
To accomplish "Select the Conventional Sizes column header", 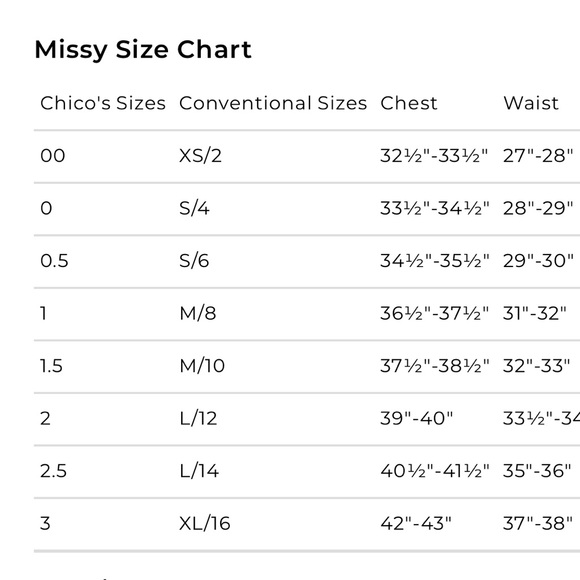I will click(x=273, y=103).
